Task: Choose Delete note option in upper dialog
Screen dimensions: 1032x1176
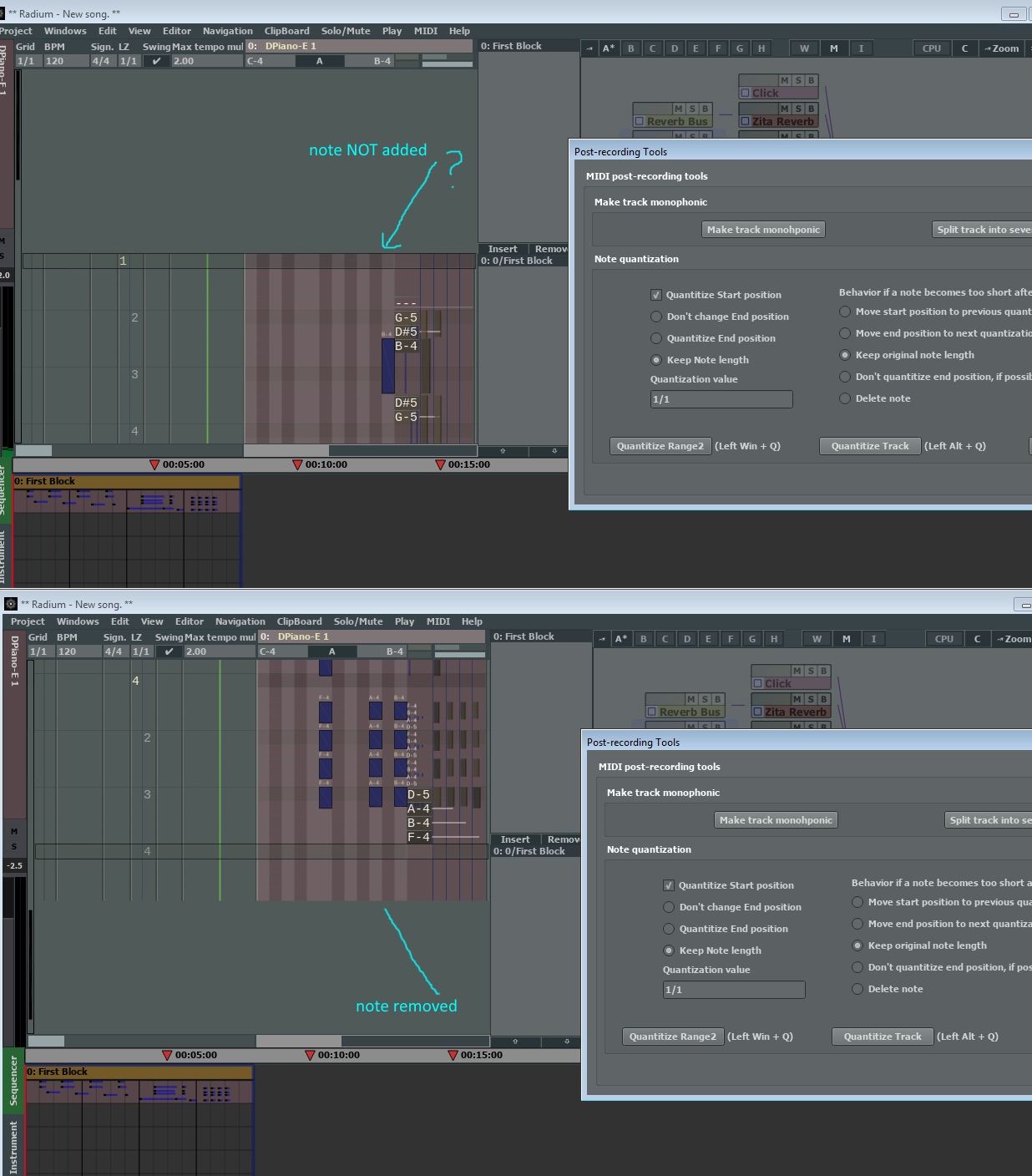Action: [x=845, y=398]
